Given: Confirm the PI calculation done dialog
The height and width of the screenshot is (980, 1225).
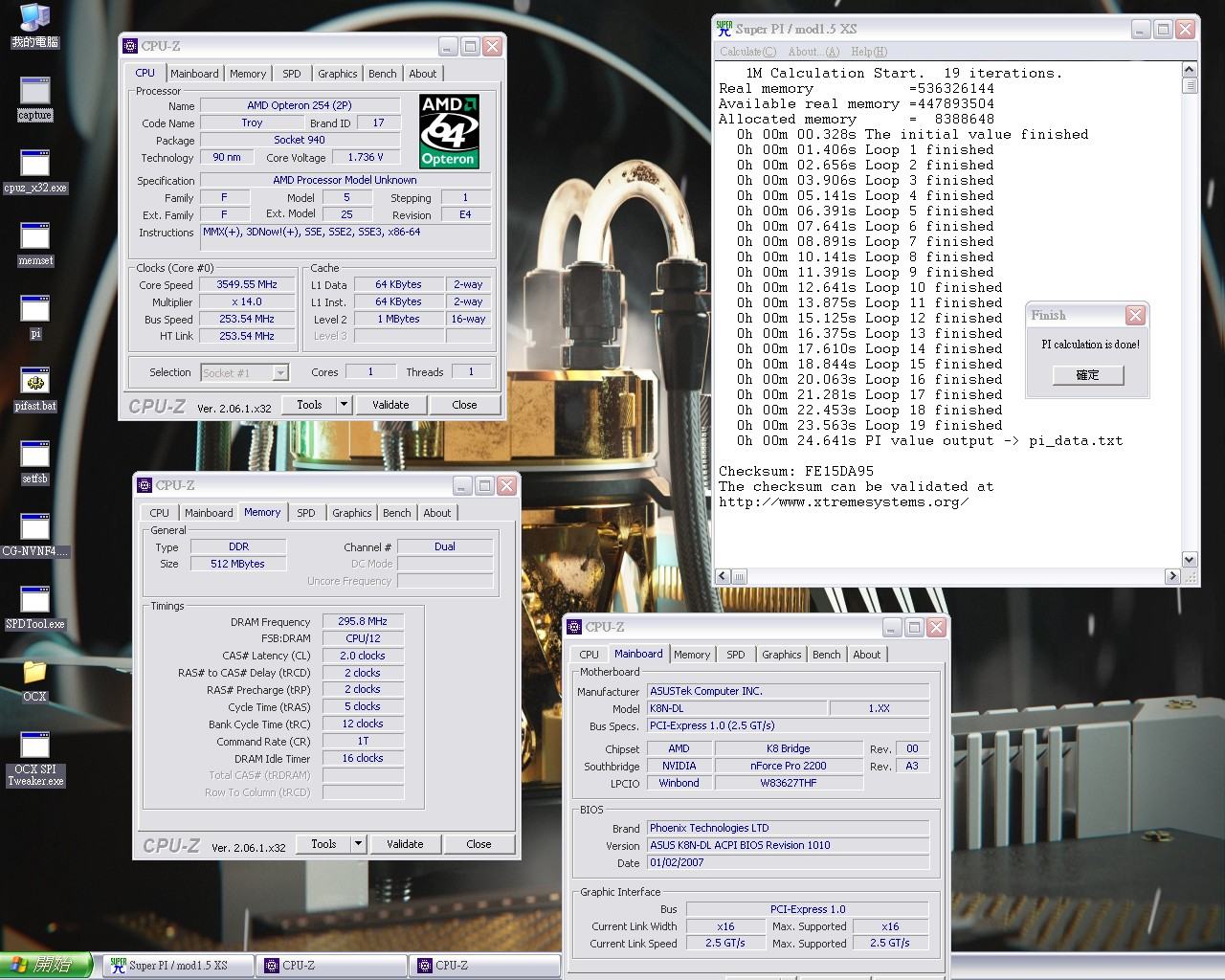Looking at the screenshot, I should coord(1088,375).
